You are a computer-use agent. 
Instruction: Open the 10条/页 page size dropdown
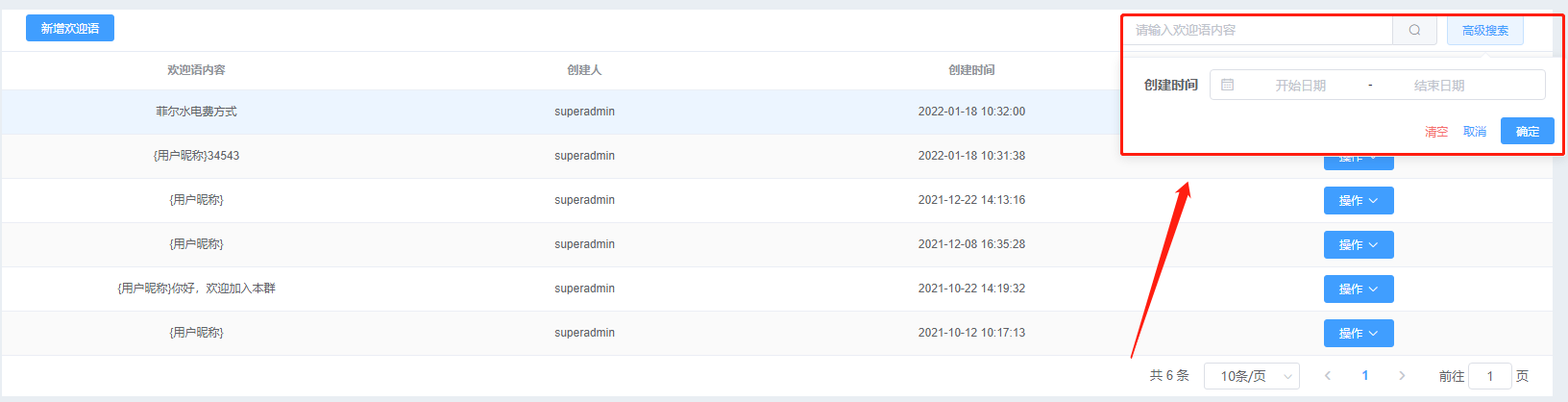point(1251,376)
